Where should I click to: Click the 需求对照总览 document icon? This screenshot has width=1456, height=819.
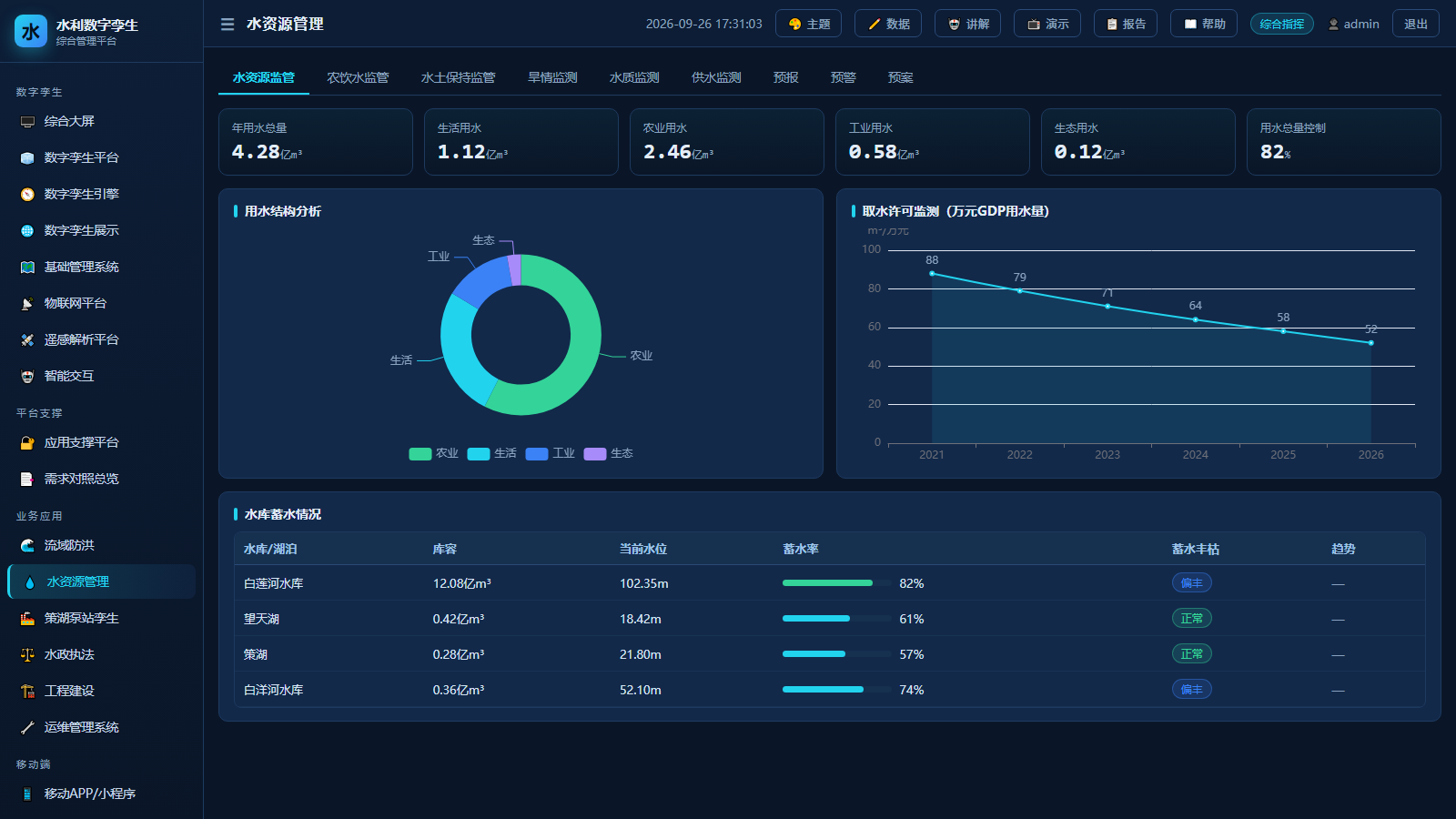coord(27,480)
